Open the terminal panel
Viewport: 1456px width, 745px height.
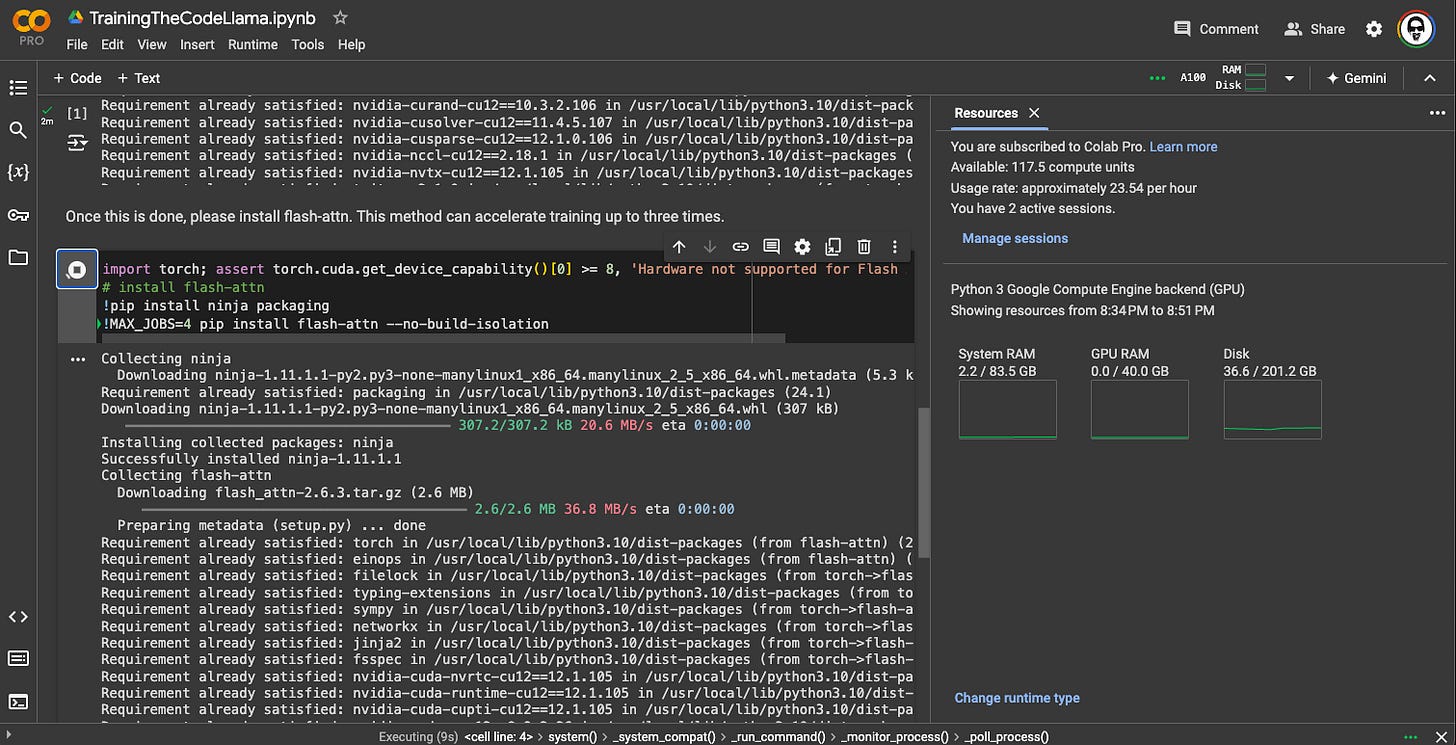18,701
